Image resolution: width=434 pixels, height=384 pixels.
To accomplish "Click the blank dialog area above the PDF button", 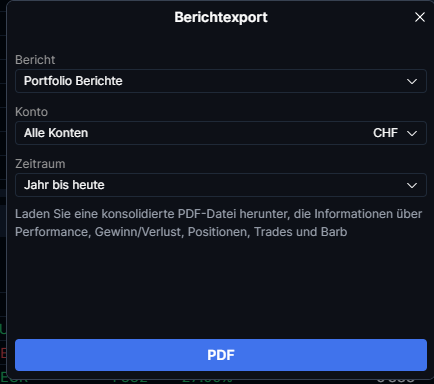I will [x=221, y=287].
